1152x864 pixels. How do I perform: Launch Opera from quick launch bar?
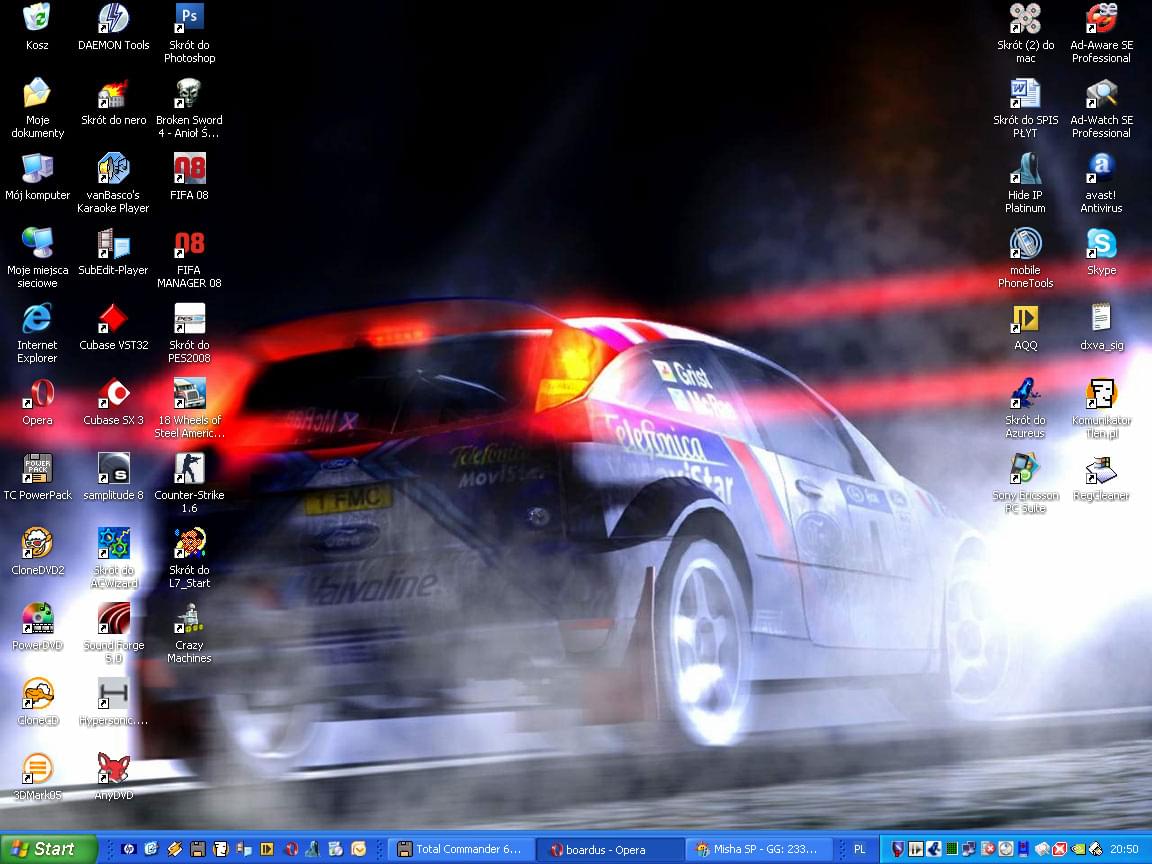(x=292, y=849)
